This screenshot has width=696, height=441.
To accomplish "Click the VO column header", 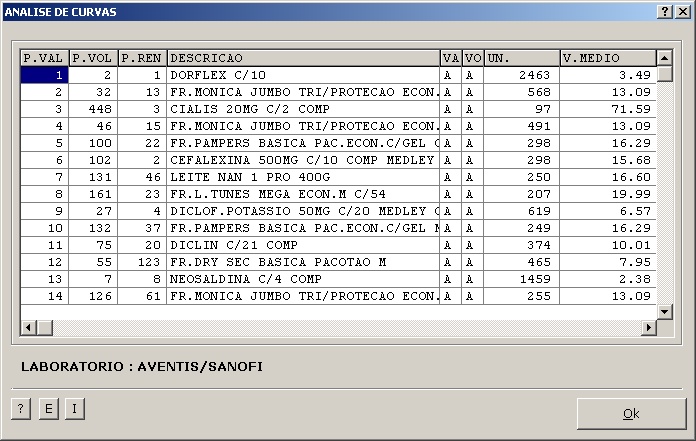I will [x=473, y=58].
